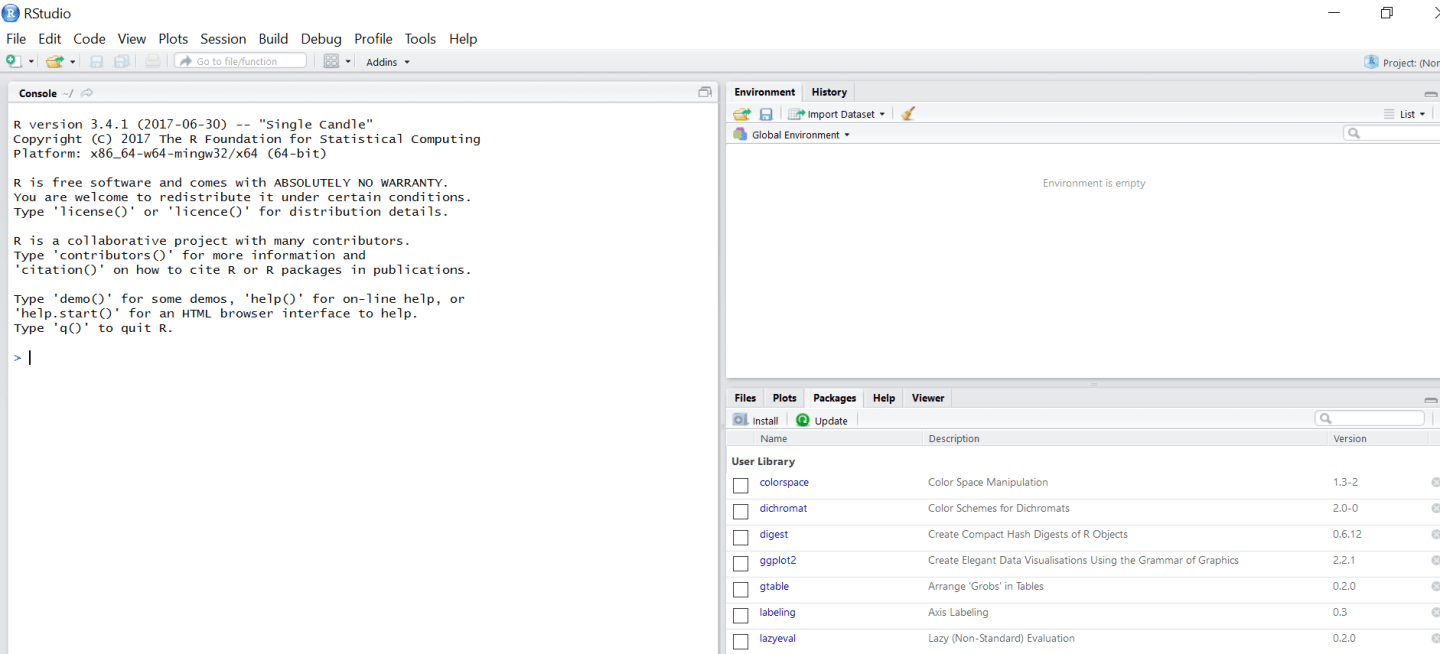
Task: Open the List view dropdown
Action: click(1405, 114)
